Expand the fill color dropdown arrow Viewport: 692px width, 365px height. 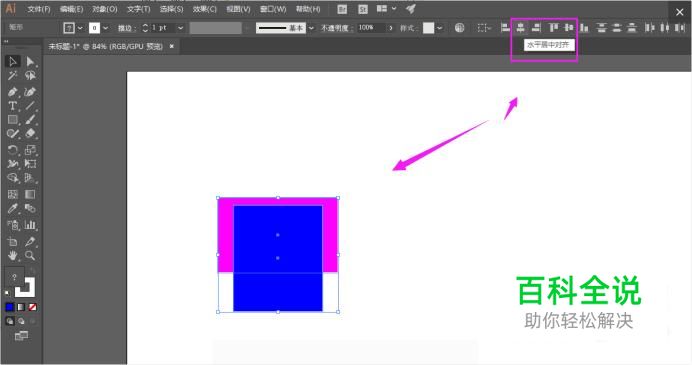point(80,28)
